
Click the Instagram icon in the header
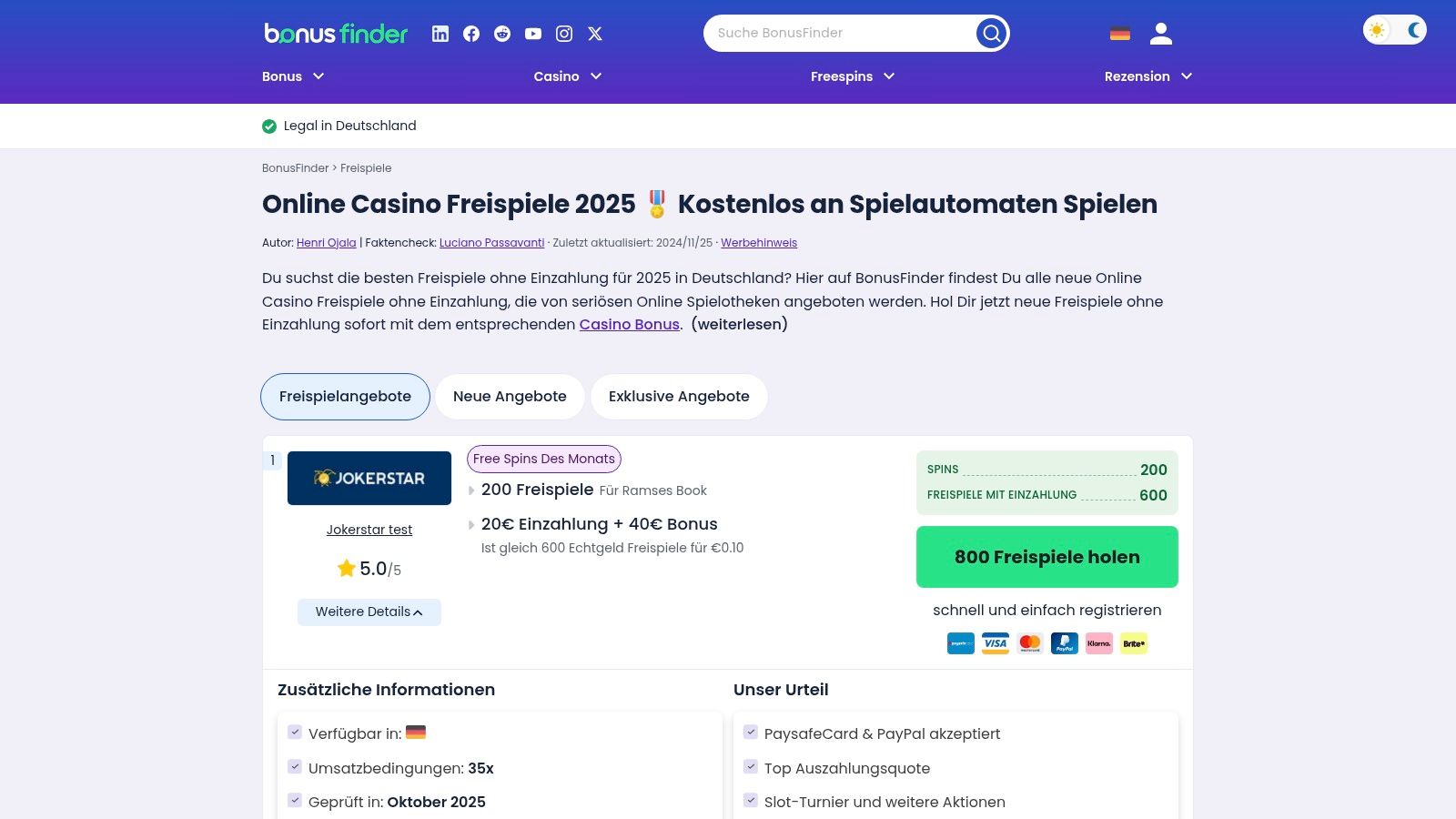[564, 33]
